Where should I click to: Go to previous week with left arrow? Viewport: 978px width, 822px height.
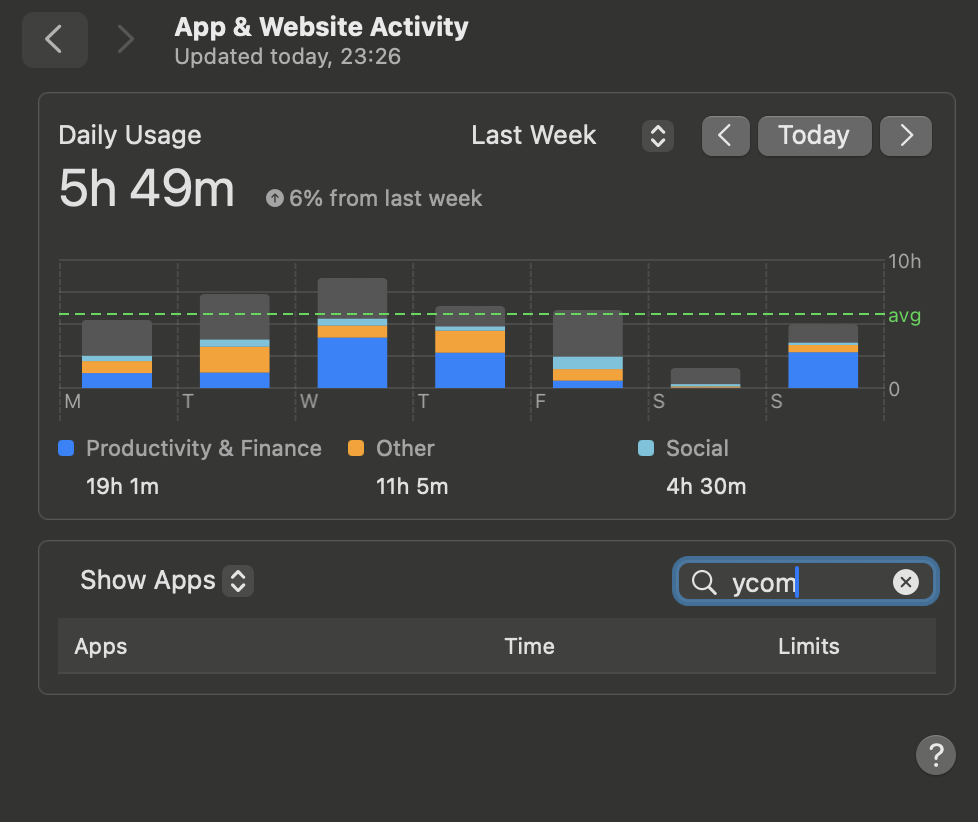726,136
